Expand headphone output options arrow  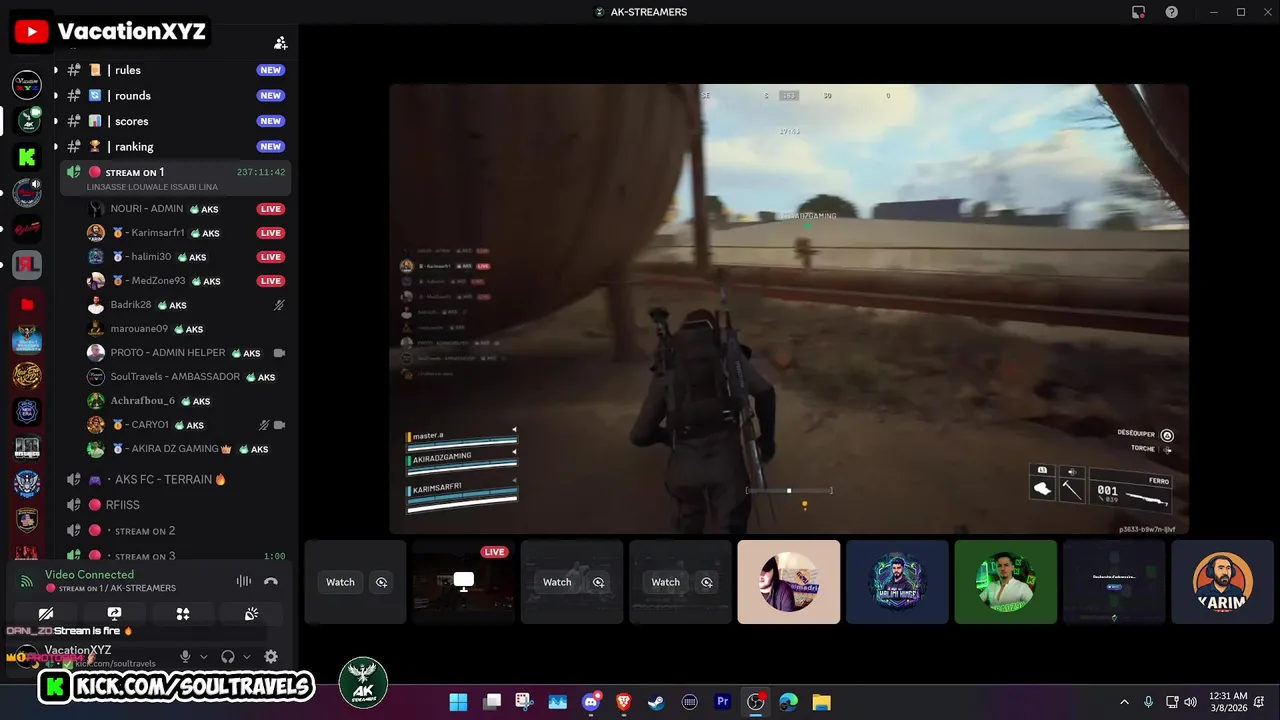246,657
